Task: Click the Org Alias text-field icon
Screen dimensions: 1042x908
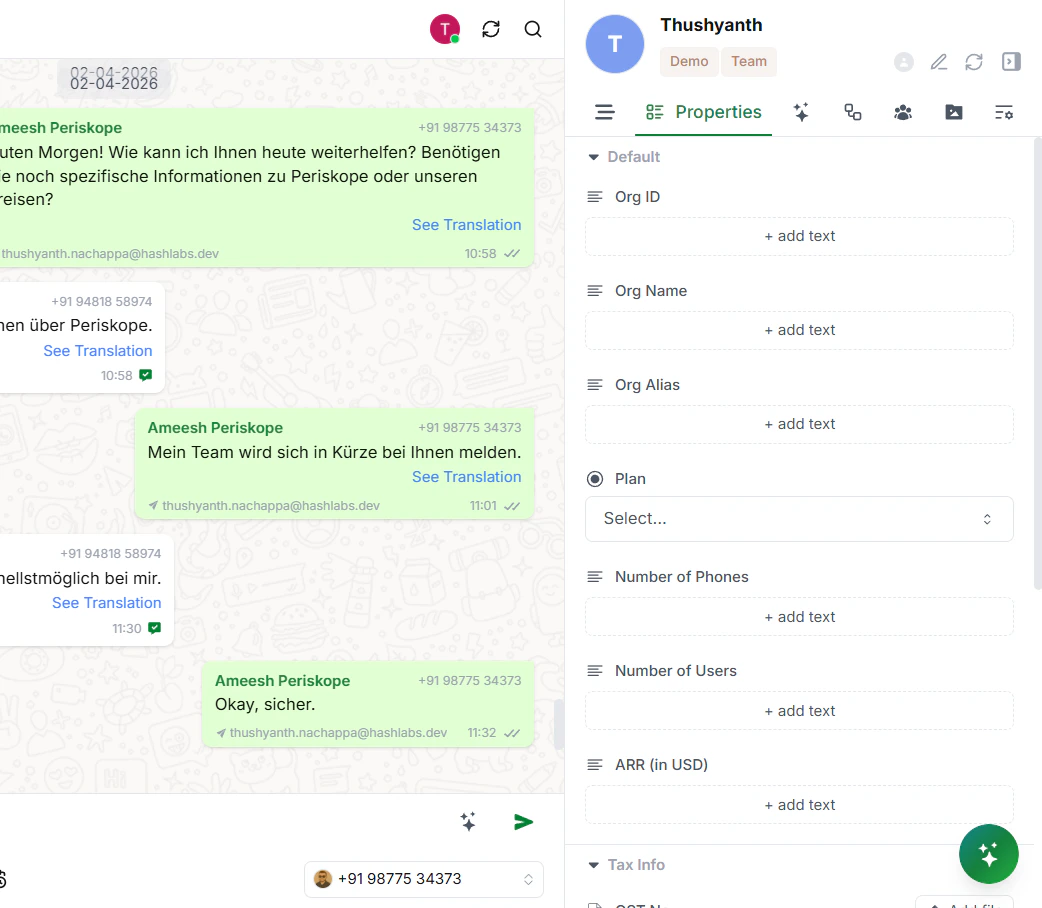Action: click(595, 385)
